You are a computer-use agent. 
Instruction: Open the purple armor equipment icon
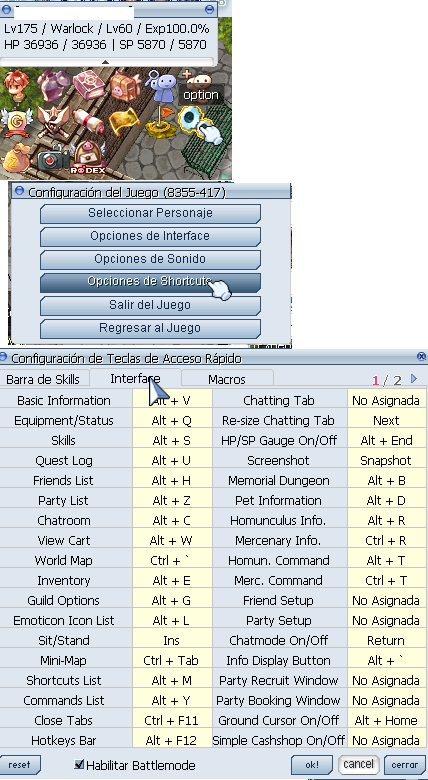[54, 86]
